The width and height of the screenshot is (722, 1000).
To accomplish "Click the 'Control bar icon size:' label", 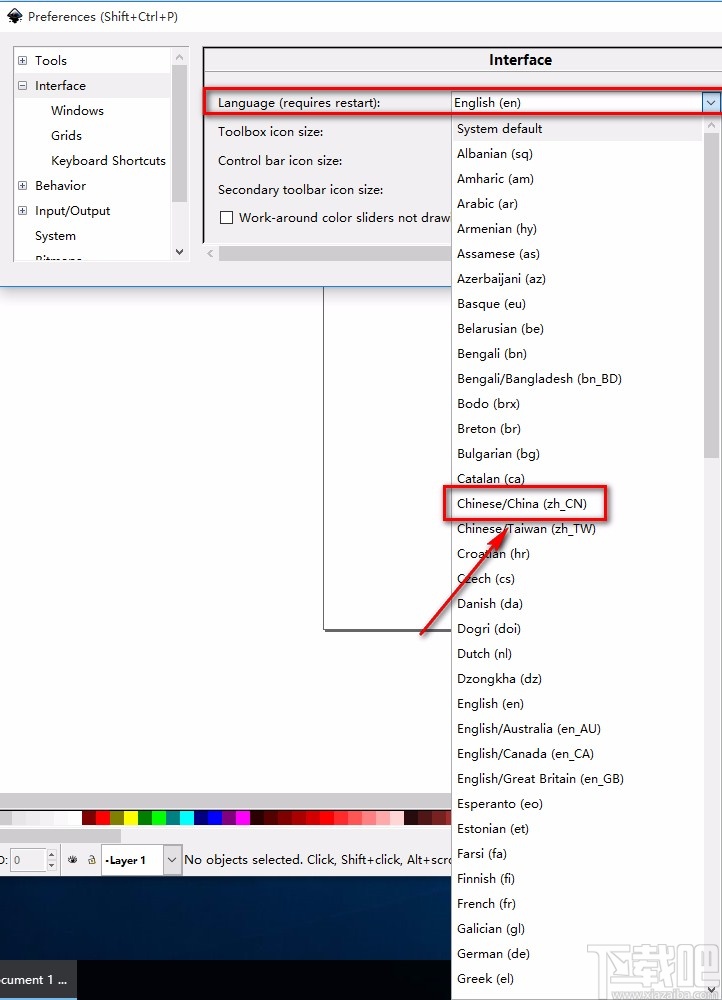I will [x=280, y=161].
